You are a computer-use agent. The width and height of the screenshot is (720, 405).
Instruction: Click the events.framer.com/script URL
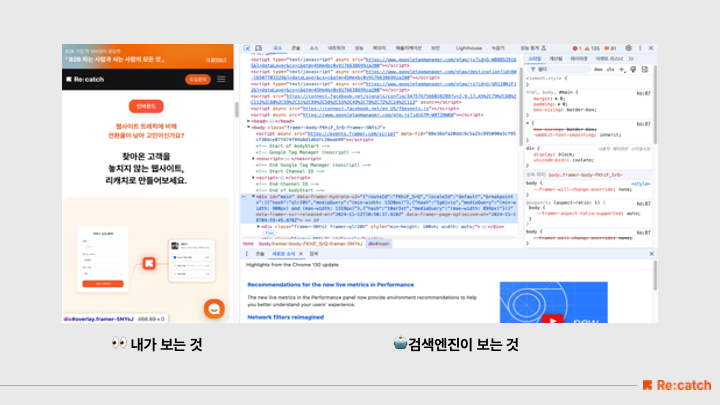(351, 134)
